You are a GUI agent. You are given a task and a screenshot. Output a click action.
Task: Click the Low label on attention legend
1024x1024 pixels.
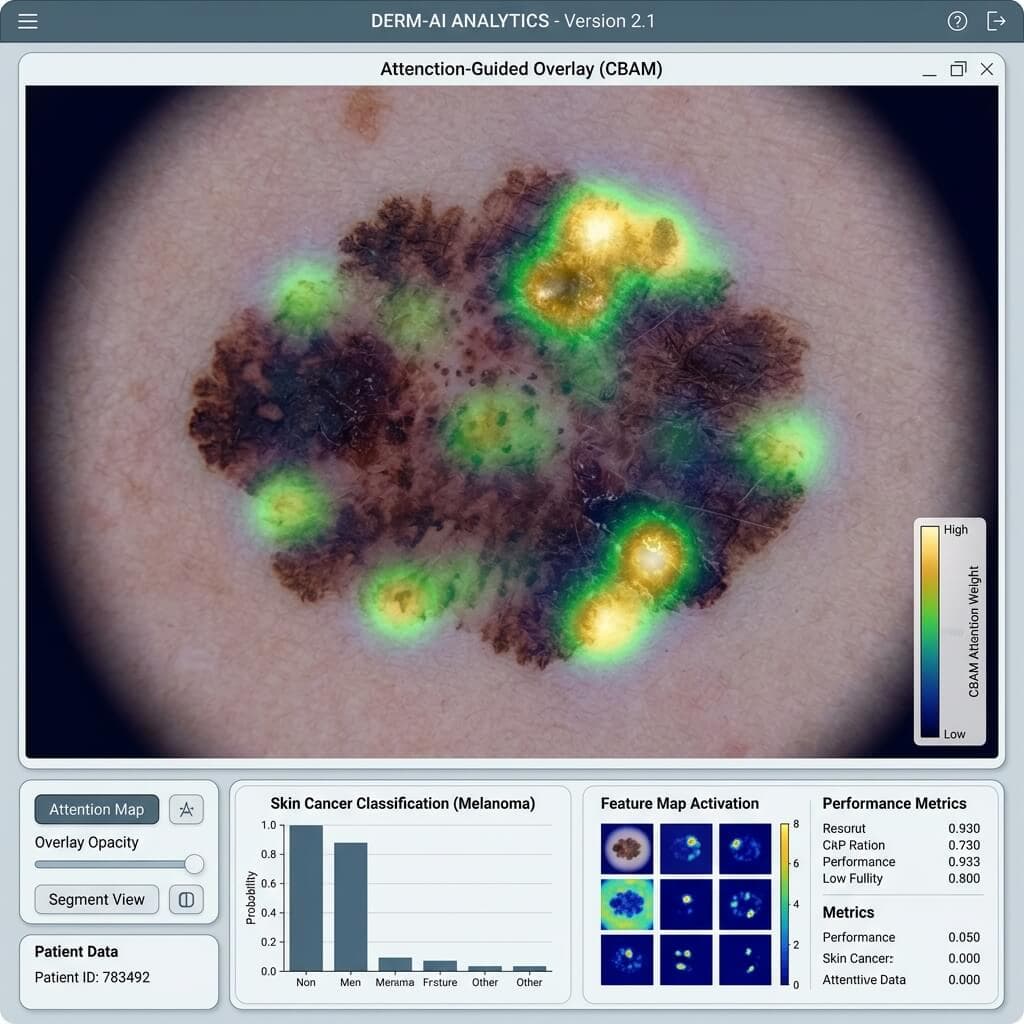[954, 735]
